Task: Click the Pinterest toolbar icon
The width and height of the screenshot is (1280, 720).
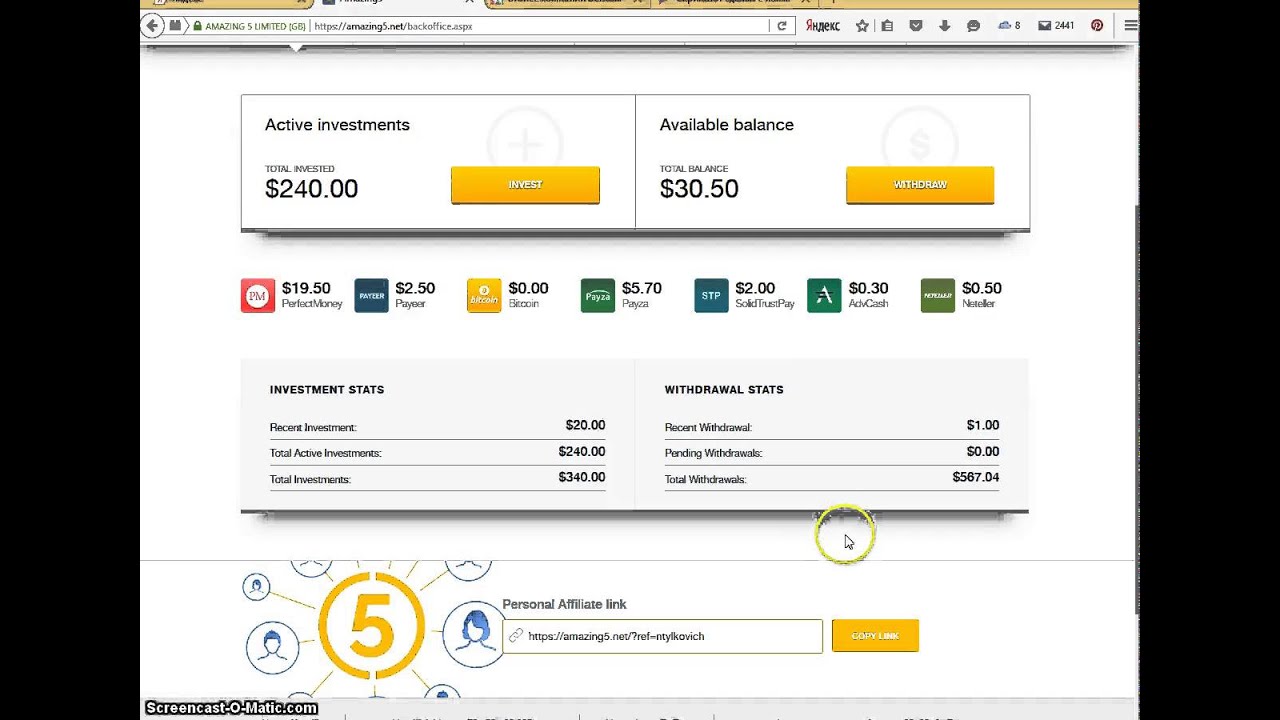Action: [1097, 26]
